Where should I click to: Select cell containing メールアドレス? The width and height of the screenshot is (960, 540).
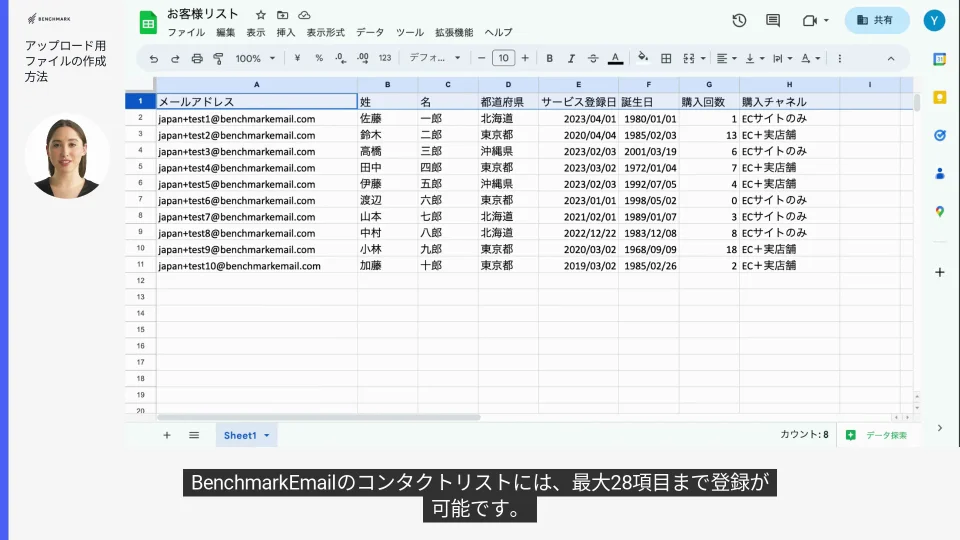pos(257,102)
